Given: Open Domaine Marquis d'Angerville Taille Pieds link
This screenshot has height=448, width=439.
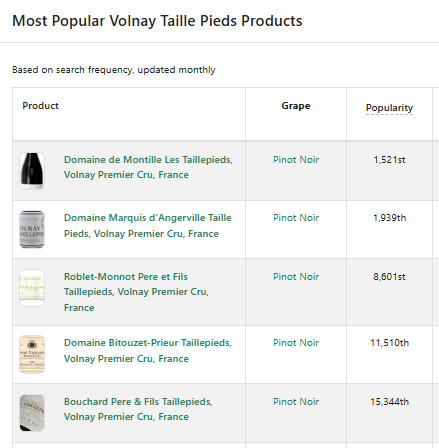Looking at the screenshot, I should click(x=148, y=226).
